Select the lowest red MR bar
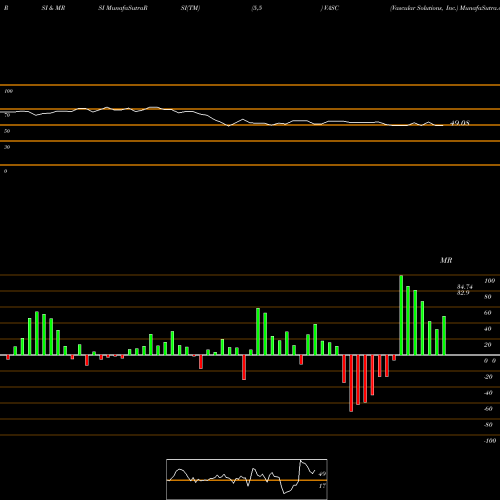This screenshot has height=500, width=500. tap(351, 383)
